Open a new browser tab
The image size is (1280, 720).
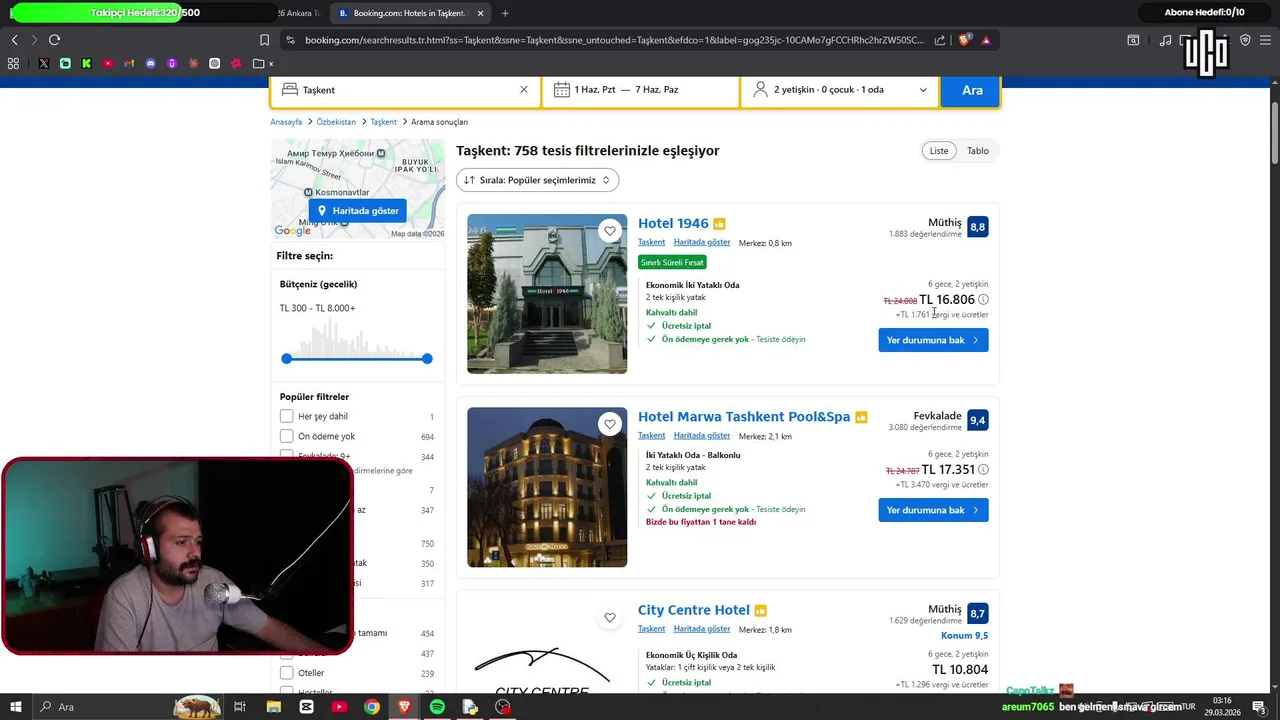(x=505, y=13)
